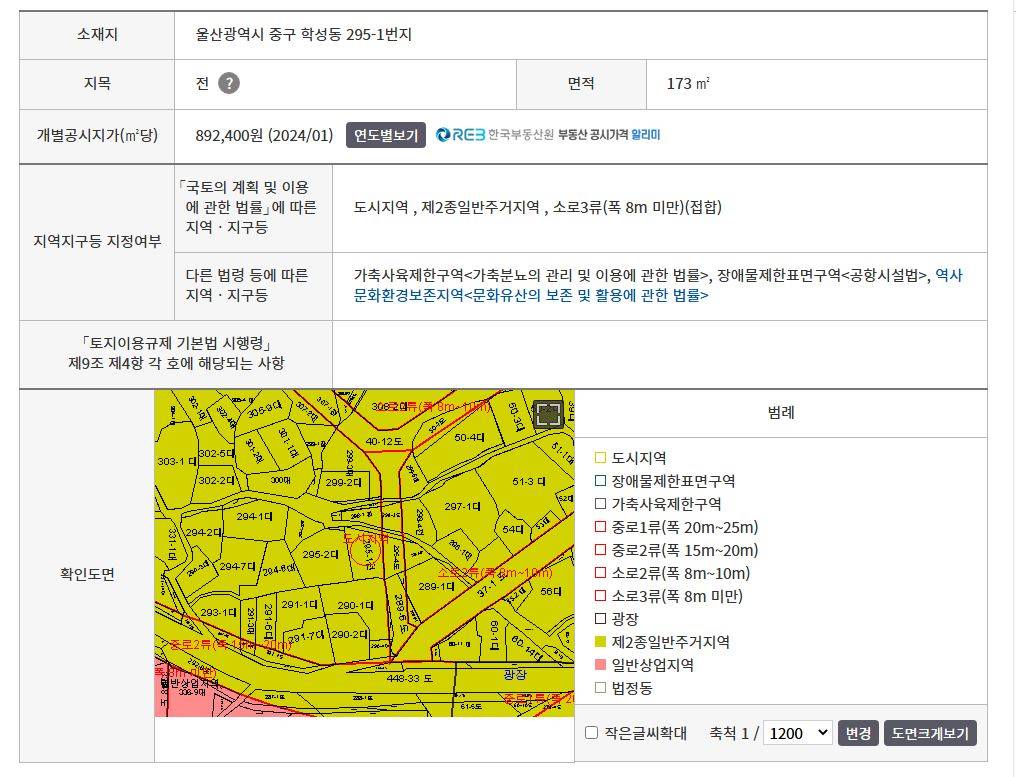Click the red-circled target parcel on the map
1016x777 pixels.
pyautogui.click(x=365, y=551)
